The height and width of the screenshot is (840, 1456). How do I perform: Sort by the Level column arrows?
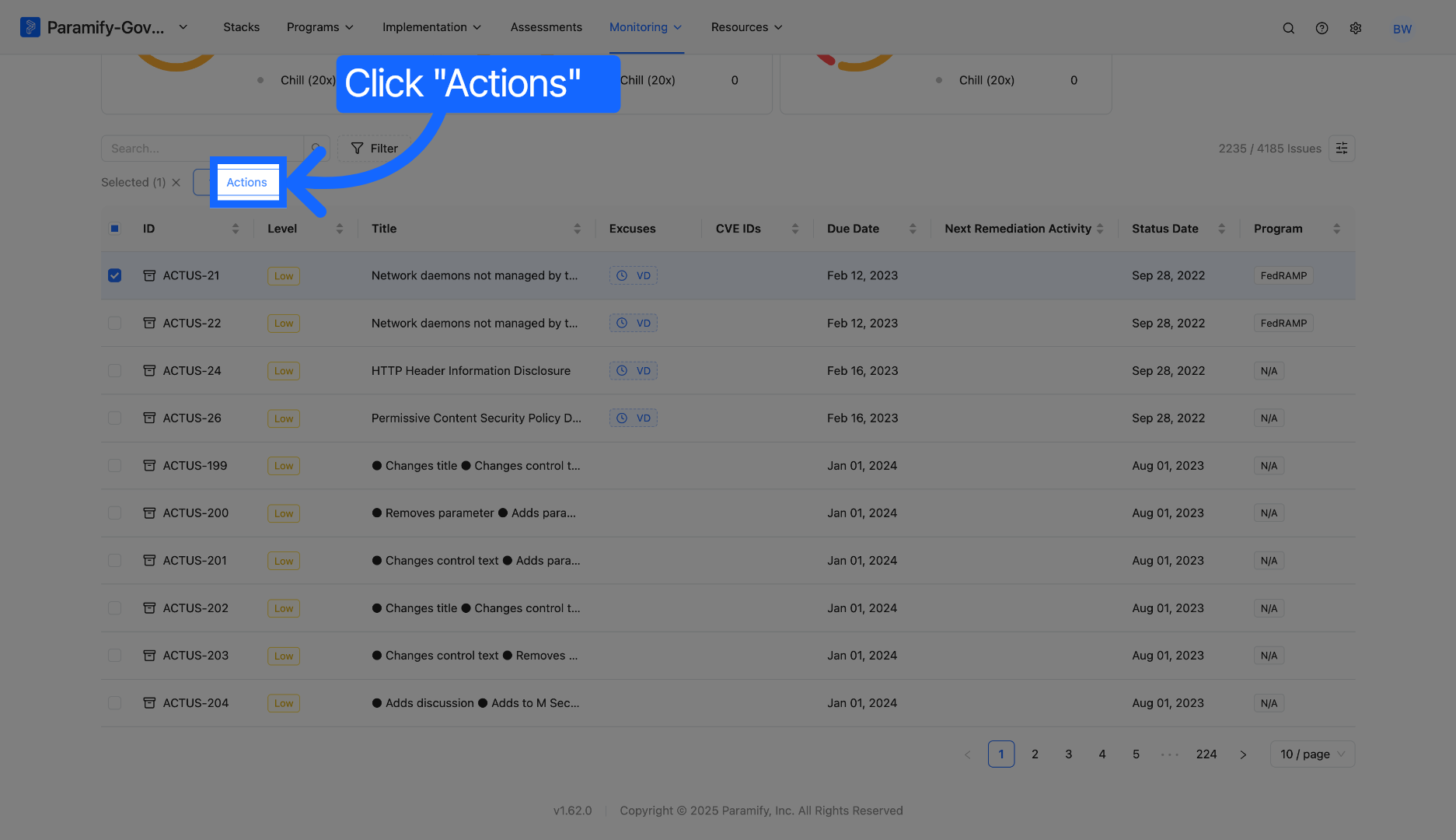pyautogui.click(x=340, y=229)
